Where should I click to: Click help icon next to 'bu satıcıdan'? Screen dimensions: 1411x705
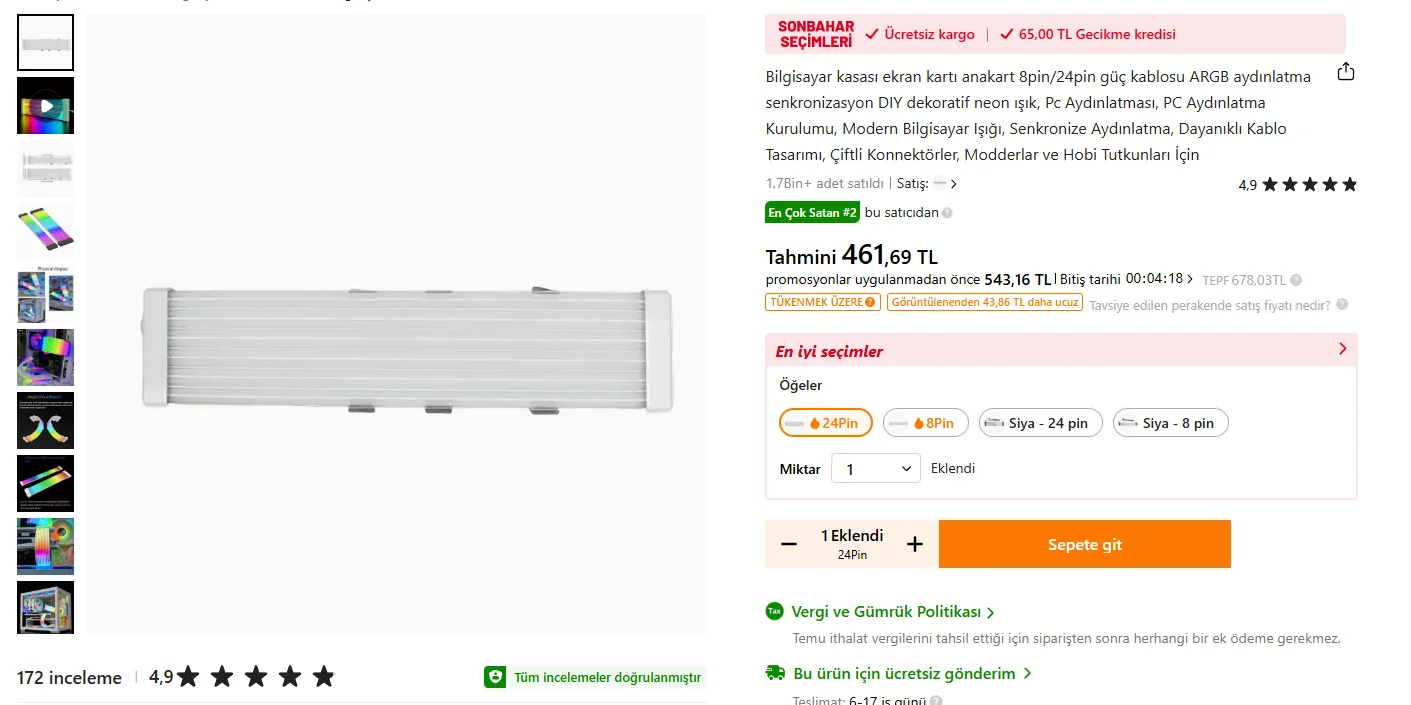(x=947, y=213)
